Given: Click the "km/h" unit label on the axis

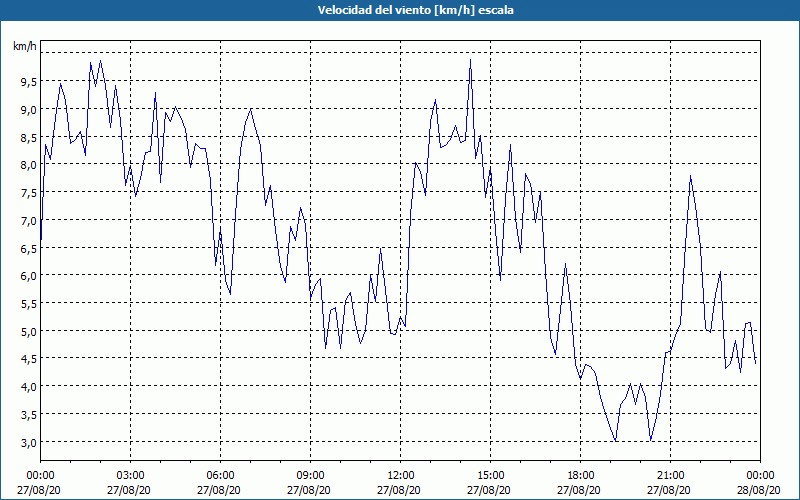Looking at the screenshot, I should point(24,46).
